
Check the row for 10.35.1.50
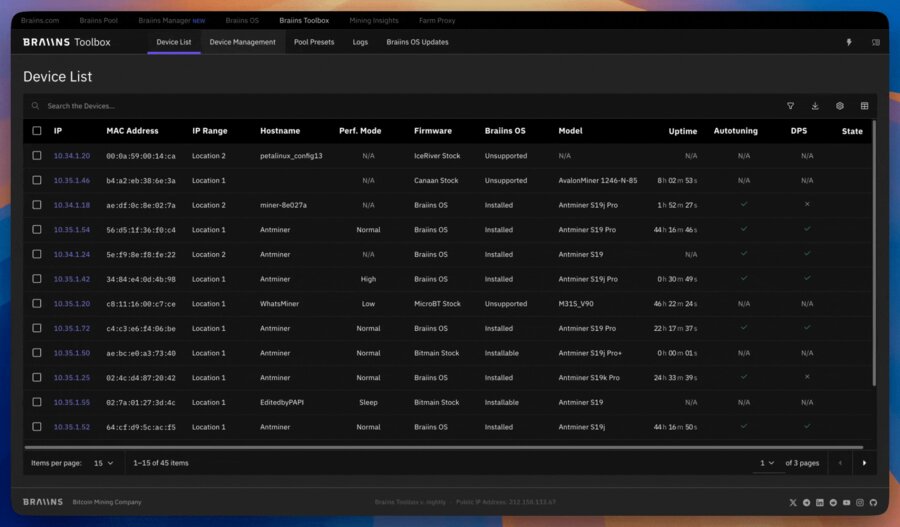[x=37, y=353]
